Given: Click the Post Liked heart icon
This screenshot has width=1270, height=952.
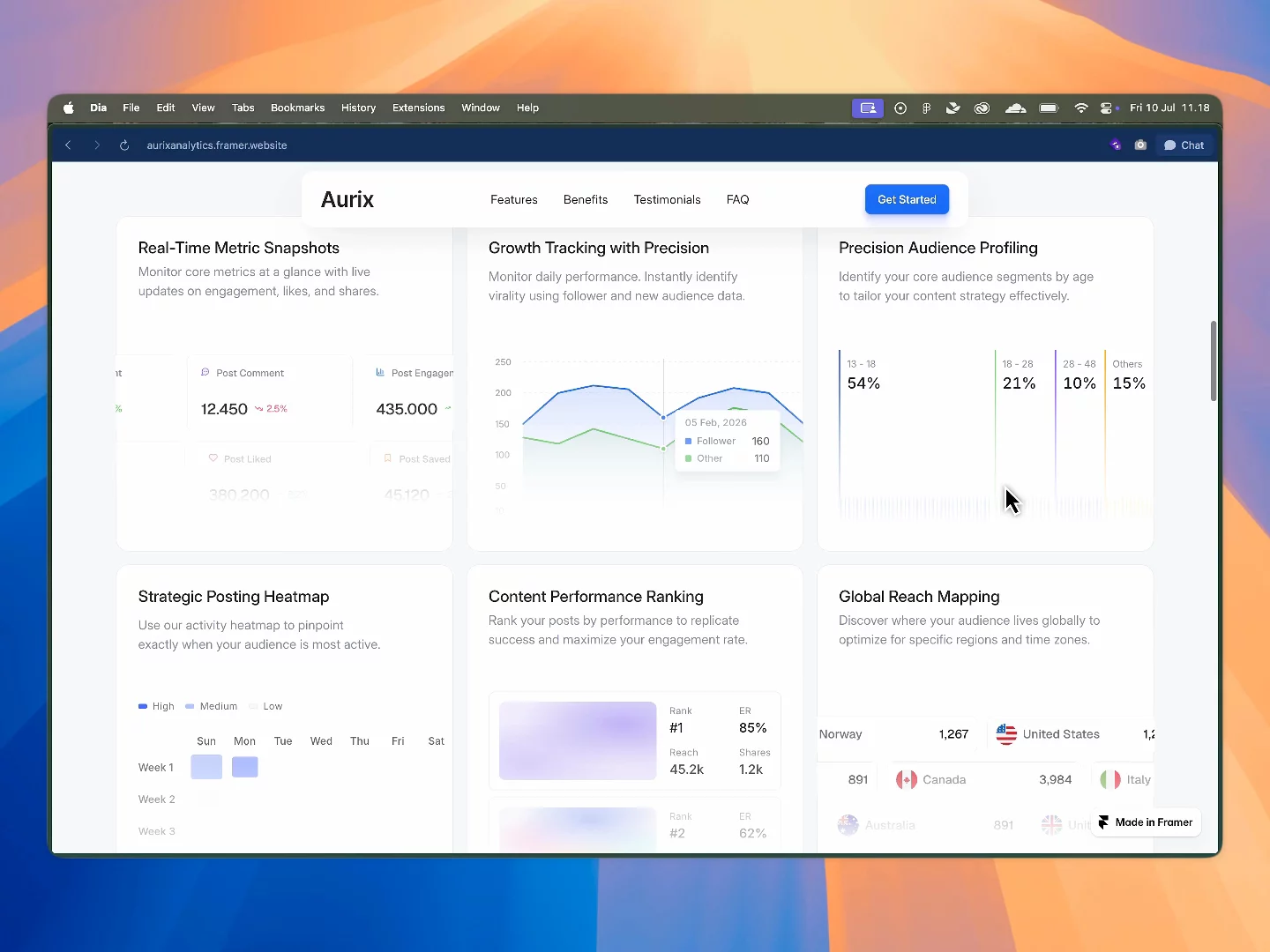Looking at the screenshot, I should [213, 458].
